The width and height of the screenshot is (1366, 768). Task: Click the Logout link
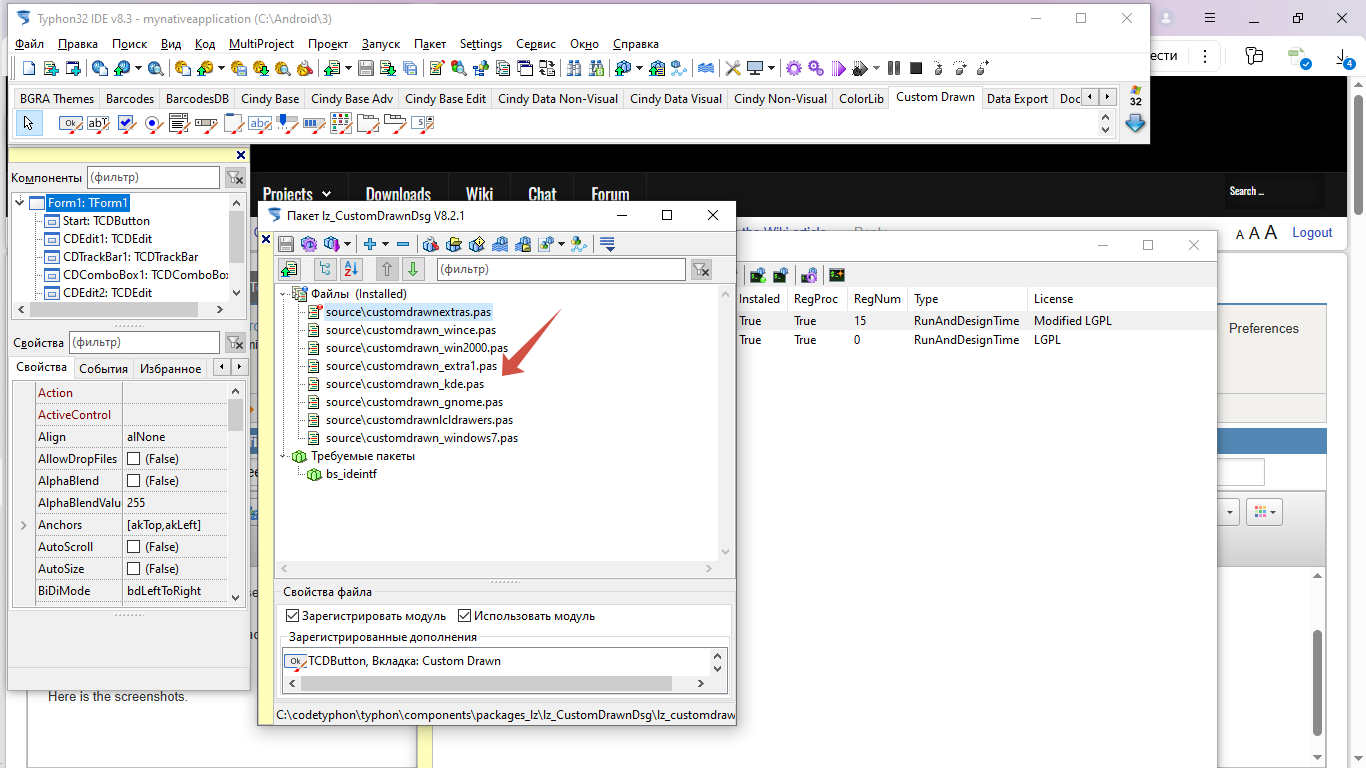pyautogui.click(x=1312, y=232)
